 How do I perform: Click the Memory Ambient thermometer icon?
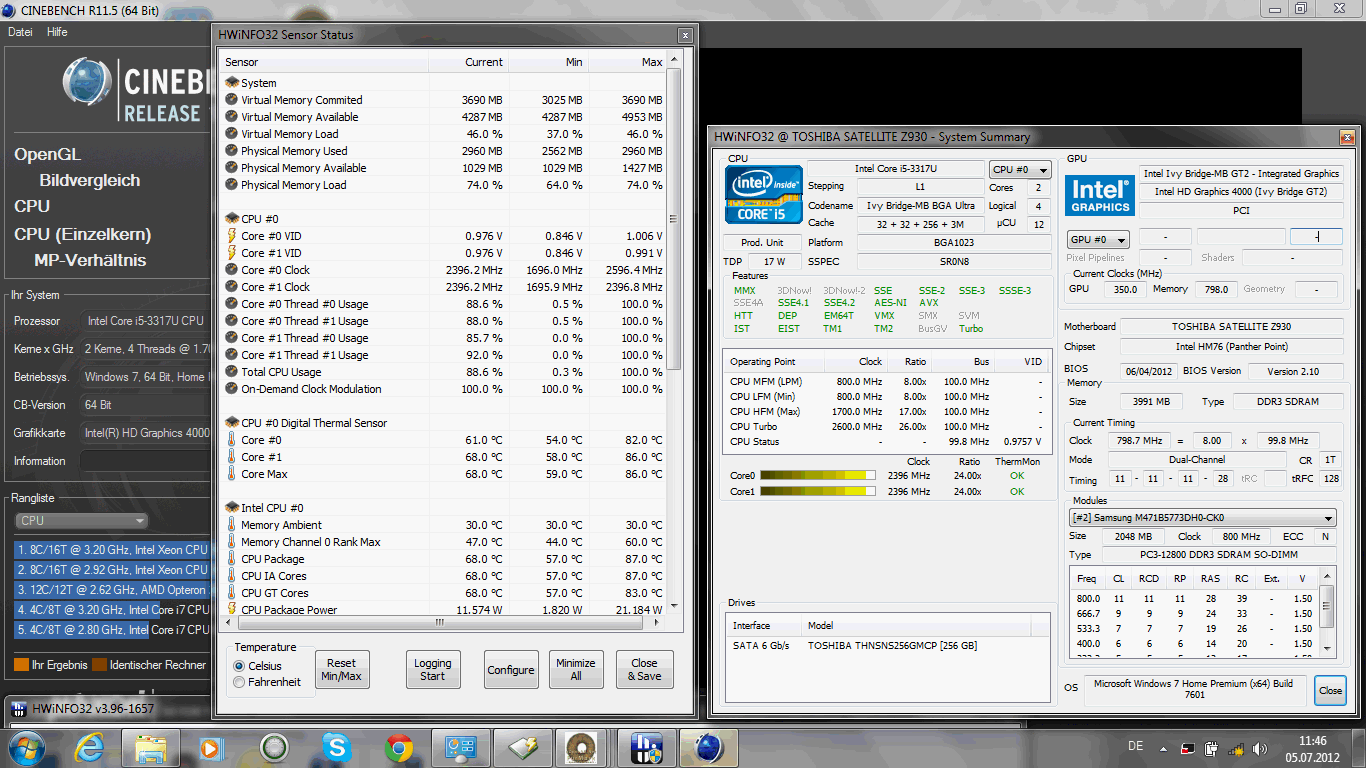[232, 525]
